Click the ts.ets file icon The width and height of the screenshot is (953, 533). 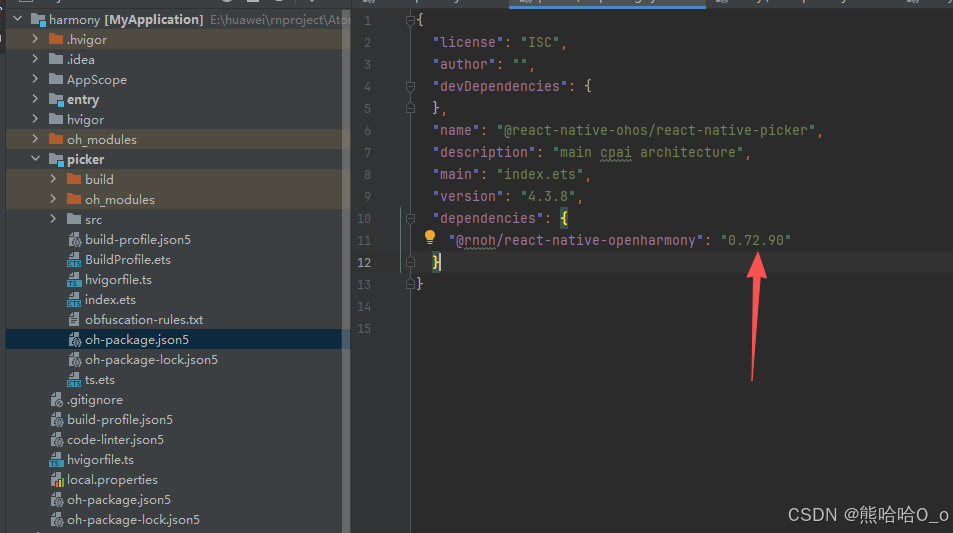click(74, 380)
